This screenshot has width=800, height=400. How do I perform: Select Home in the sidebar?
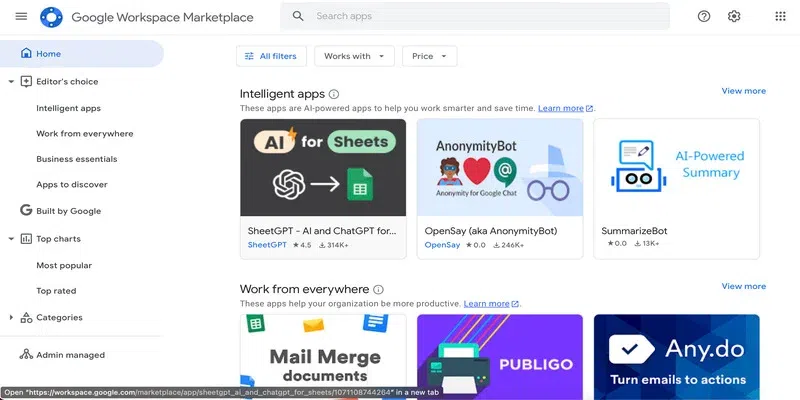(82, 54)
